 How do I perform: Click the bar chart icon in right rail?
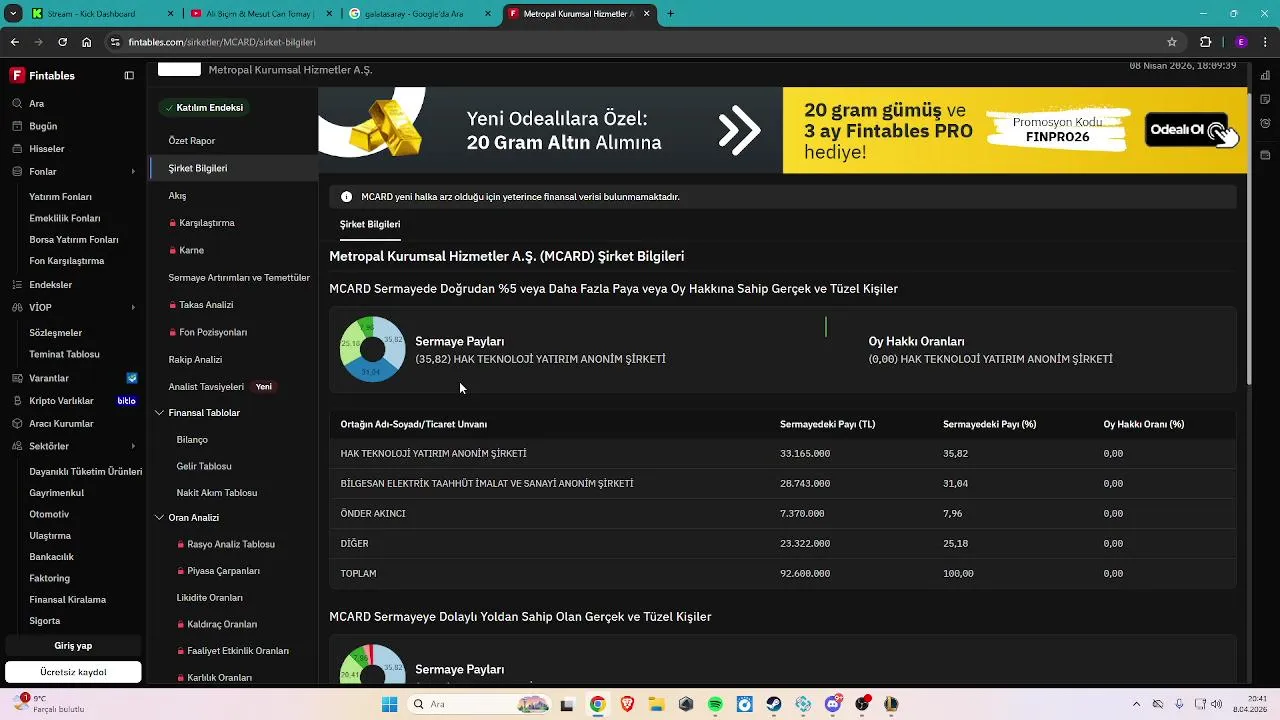1265,75
